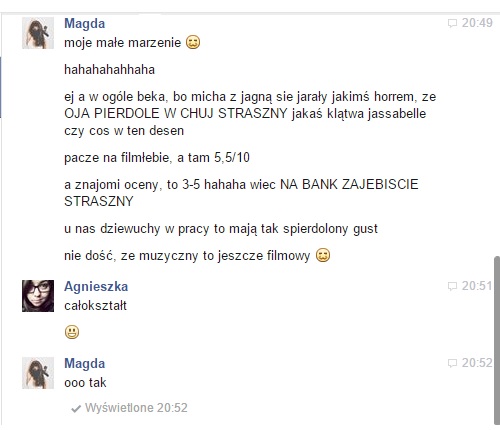Click the 20:49 timestamp
The width and height of the screenshot is (500, 430).
pyautogui.click(x=477, y=23)
